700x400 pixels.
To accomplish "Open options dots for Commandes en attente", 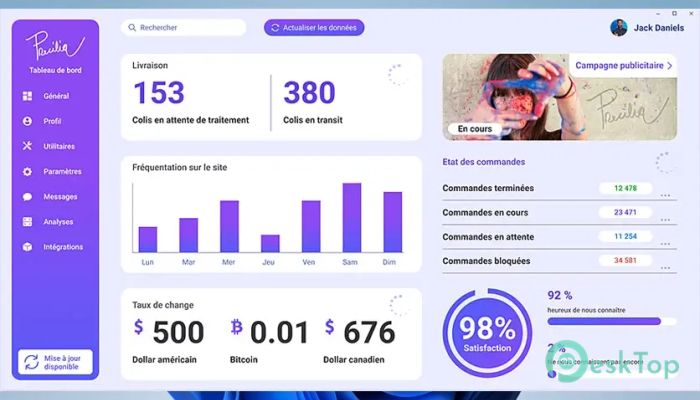I will 665,244.
